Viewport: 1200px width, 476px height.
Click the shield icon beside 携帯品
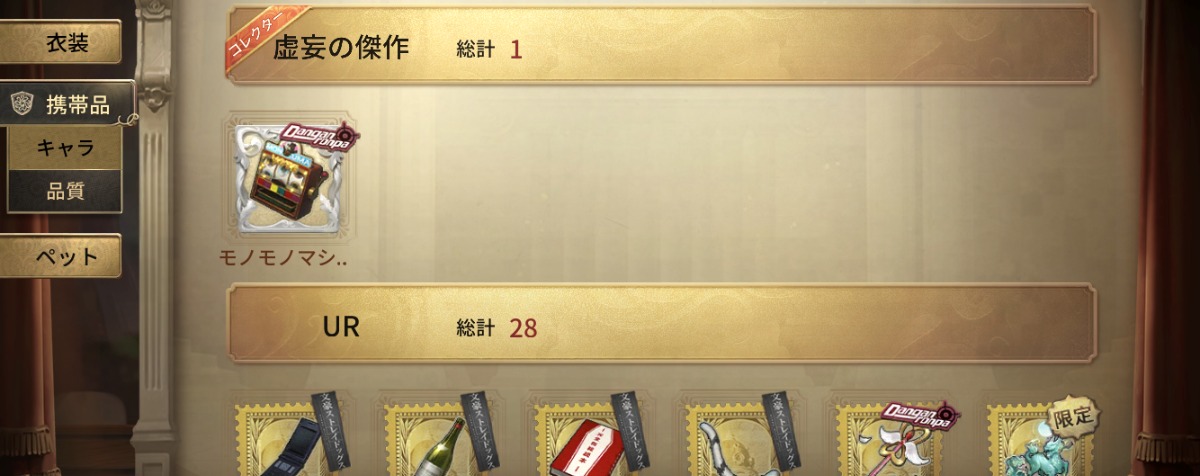click(x=23, y=103)
